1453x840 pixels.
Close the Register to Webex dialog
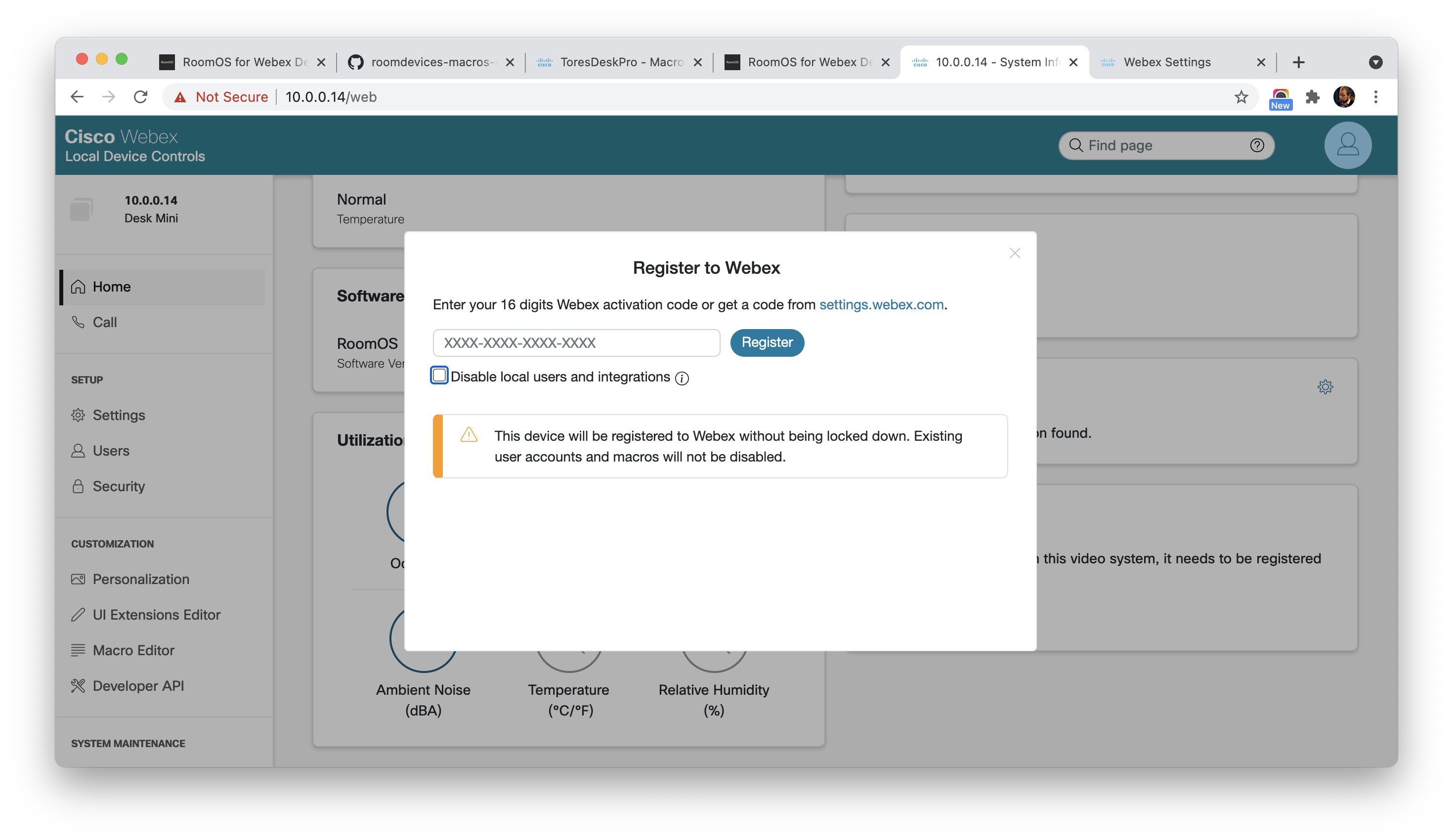click(x=1015, y=253)
